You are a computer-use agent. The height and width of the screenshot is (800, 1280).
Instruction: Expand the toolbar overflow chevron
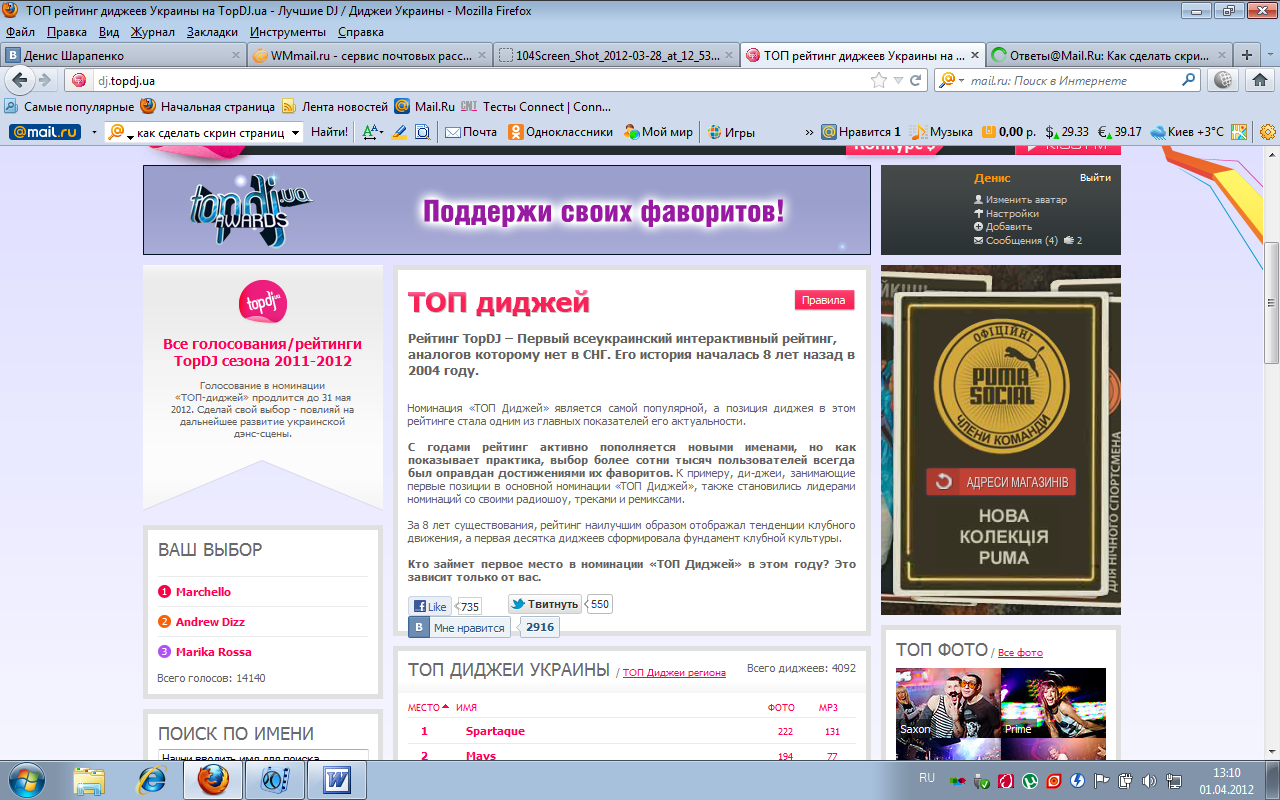809,132
